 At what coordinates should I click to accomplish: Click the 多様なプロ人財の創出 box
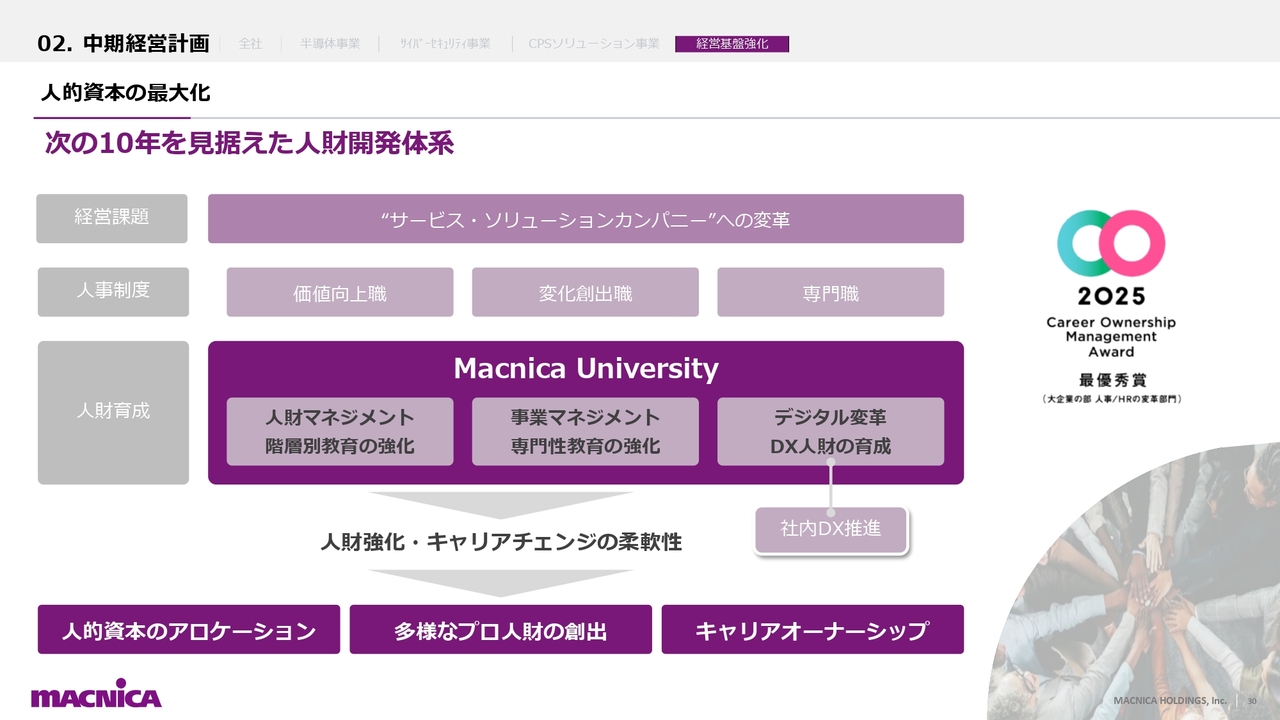[x=500, y=630]
